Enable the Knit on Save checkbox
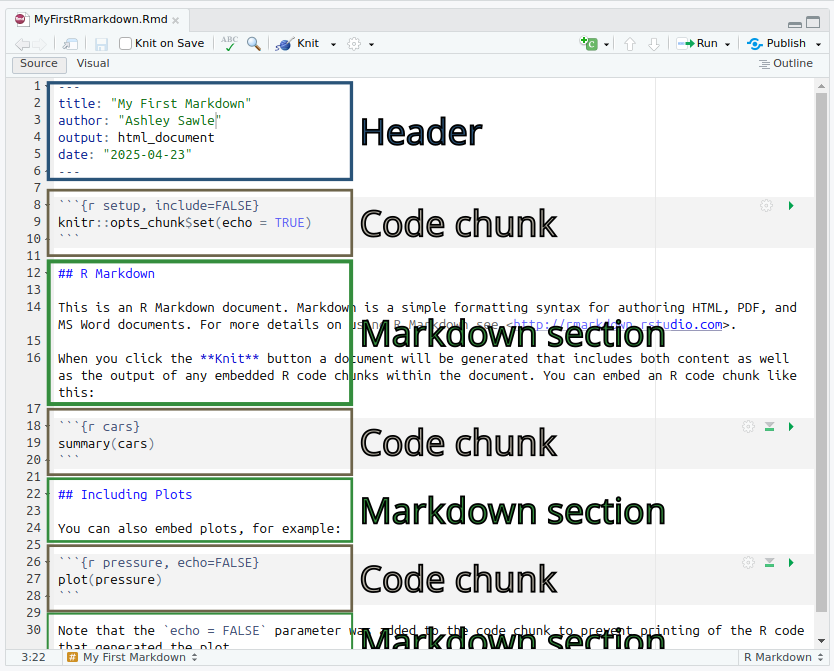 pos(126,44)
